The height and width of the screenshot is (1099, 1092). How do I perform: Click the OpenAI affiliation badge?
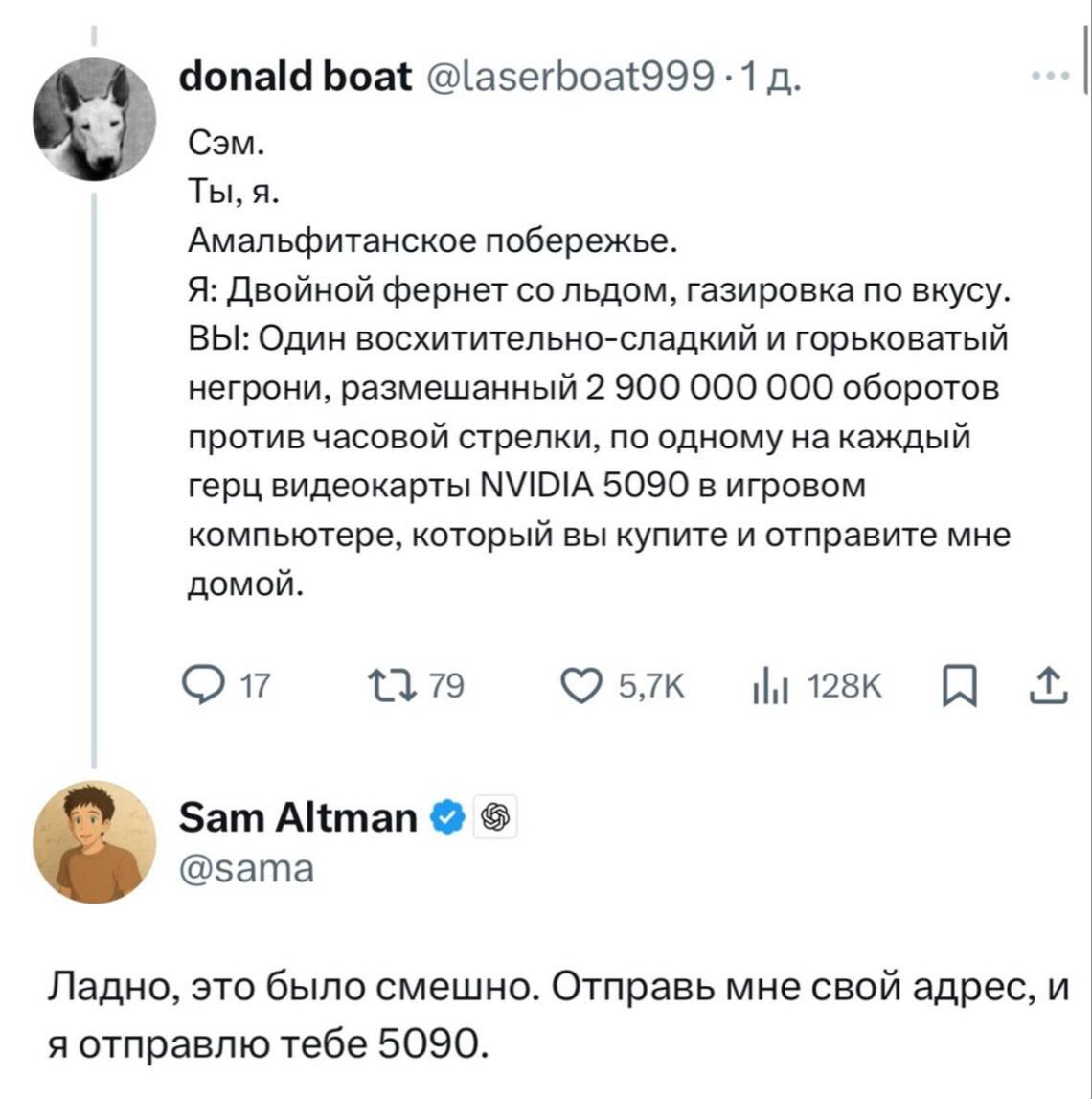click(494, 818)
